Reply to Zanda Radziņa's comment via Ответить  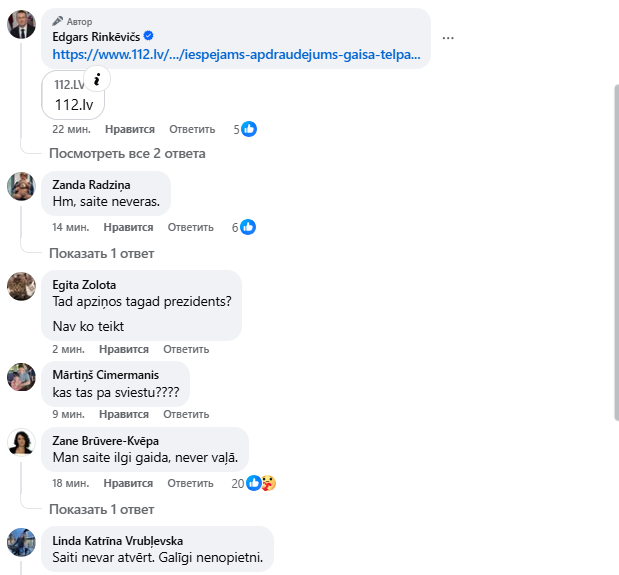coord(192,227)
